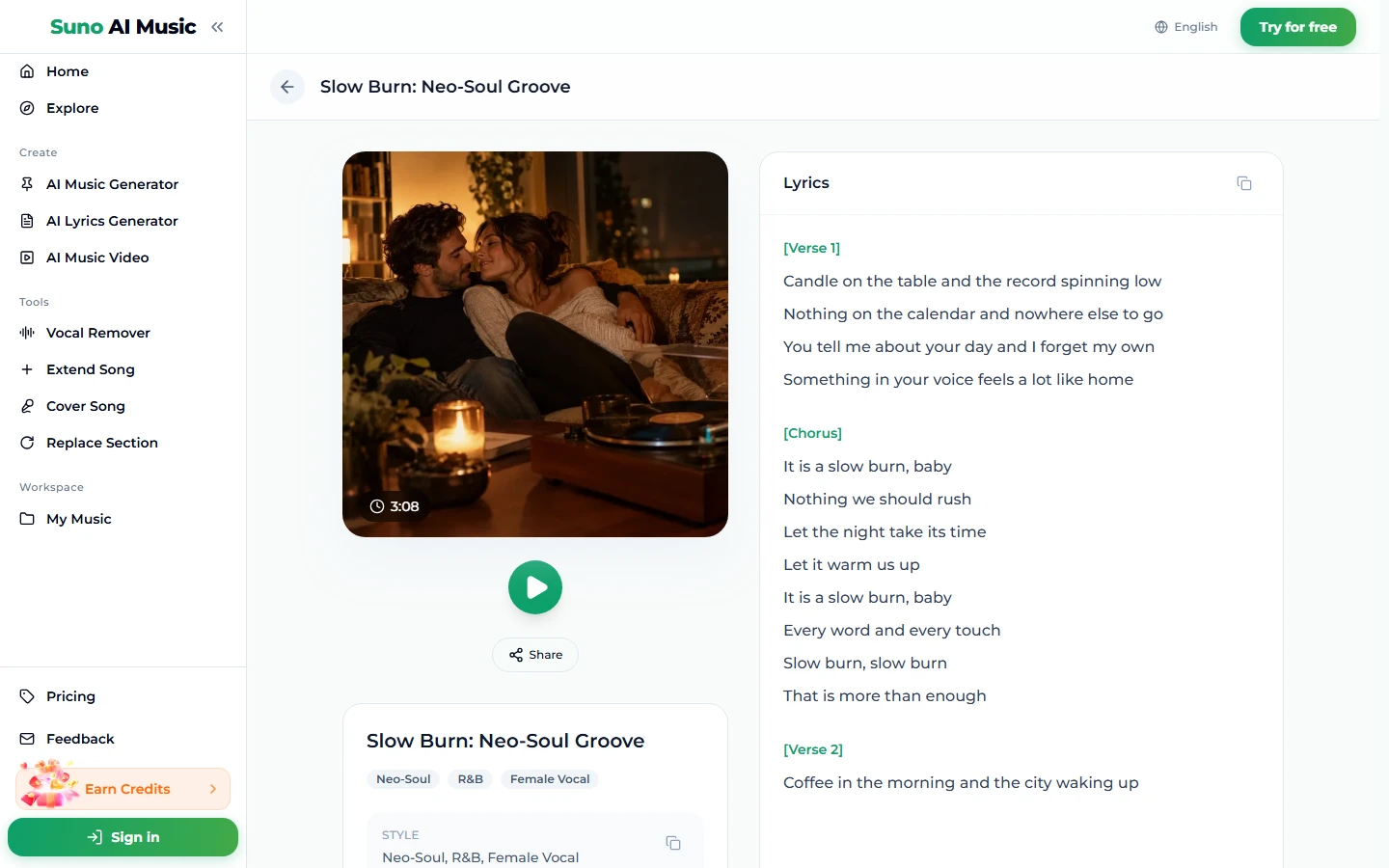Click the Sign in button
This screenshot has width=1389, height=868.
(x=123, y=837)
